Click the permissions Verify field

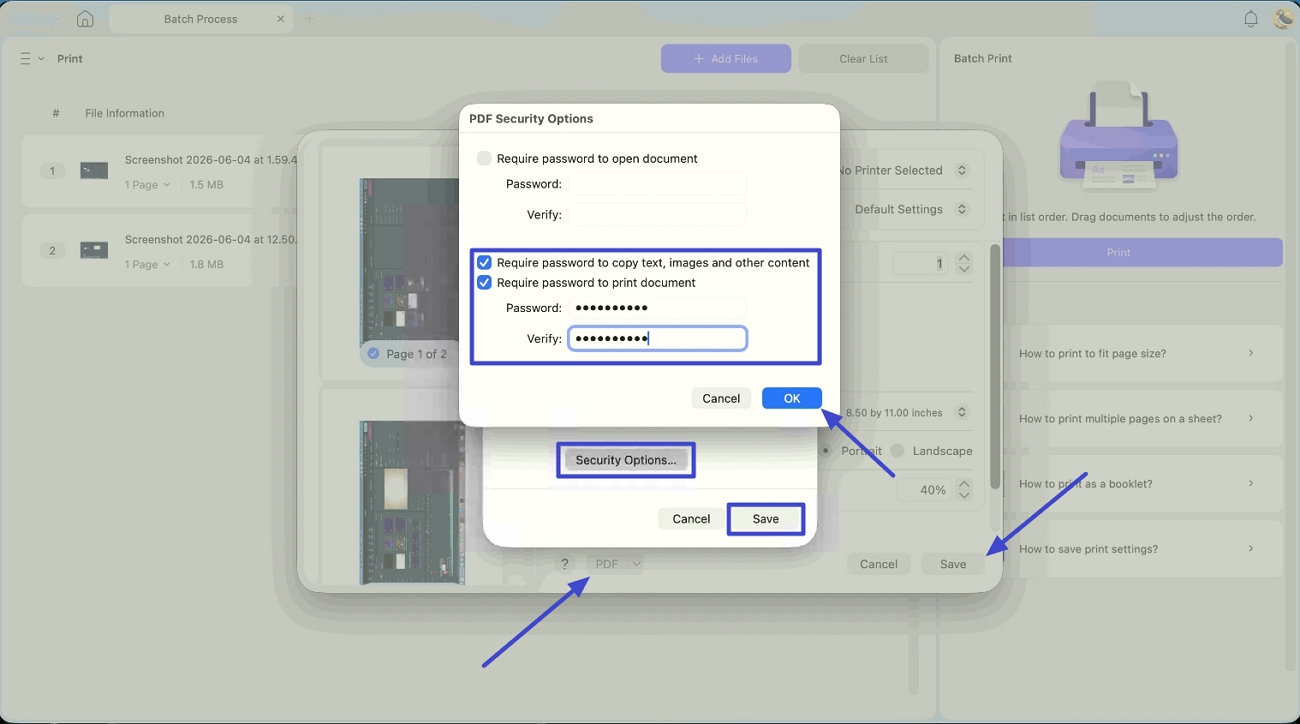[657, 339]
